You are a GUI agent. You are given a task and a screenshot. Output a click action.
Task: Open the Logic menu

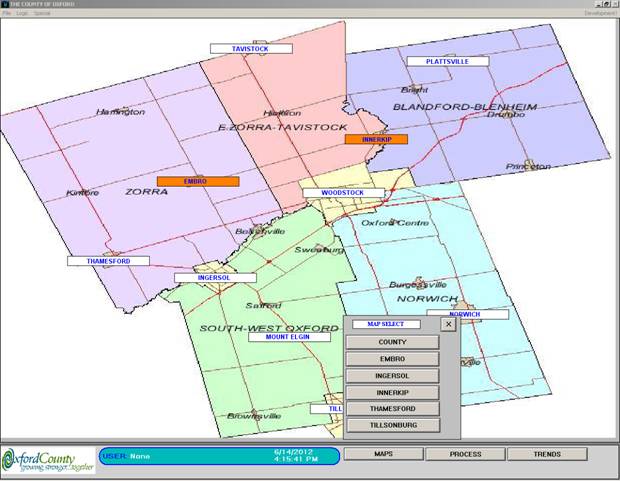click(21, 13)
